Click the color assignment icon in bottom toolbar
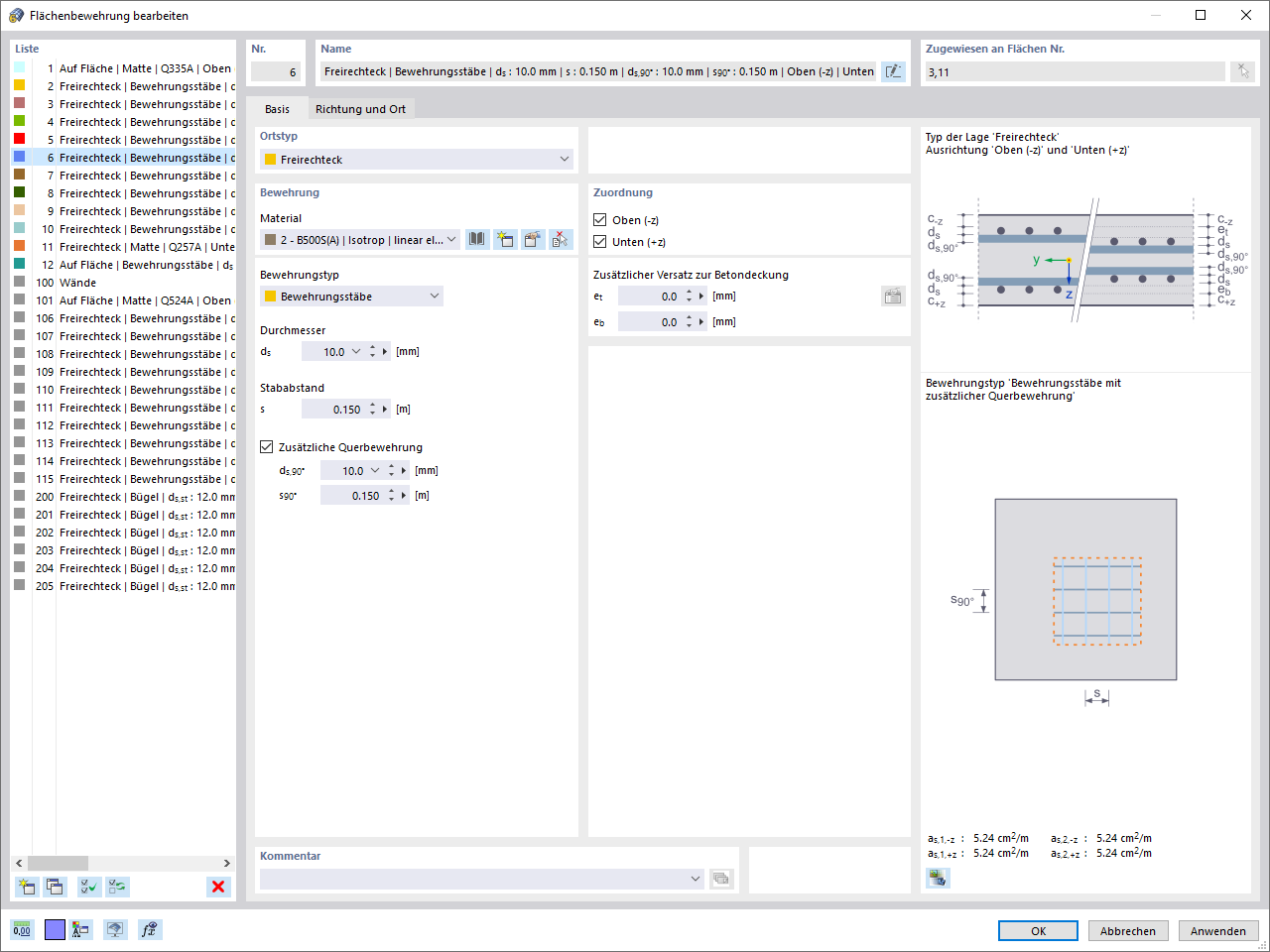This screenshot has height=952, width=1270. click(81, 929)
